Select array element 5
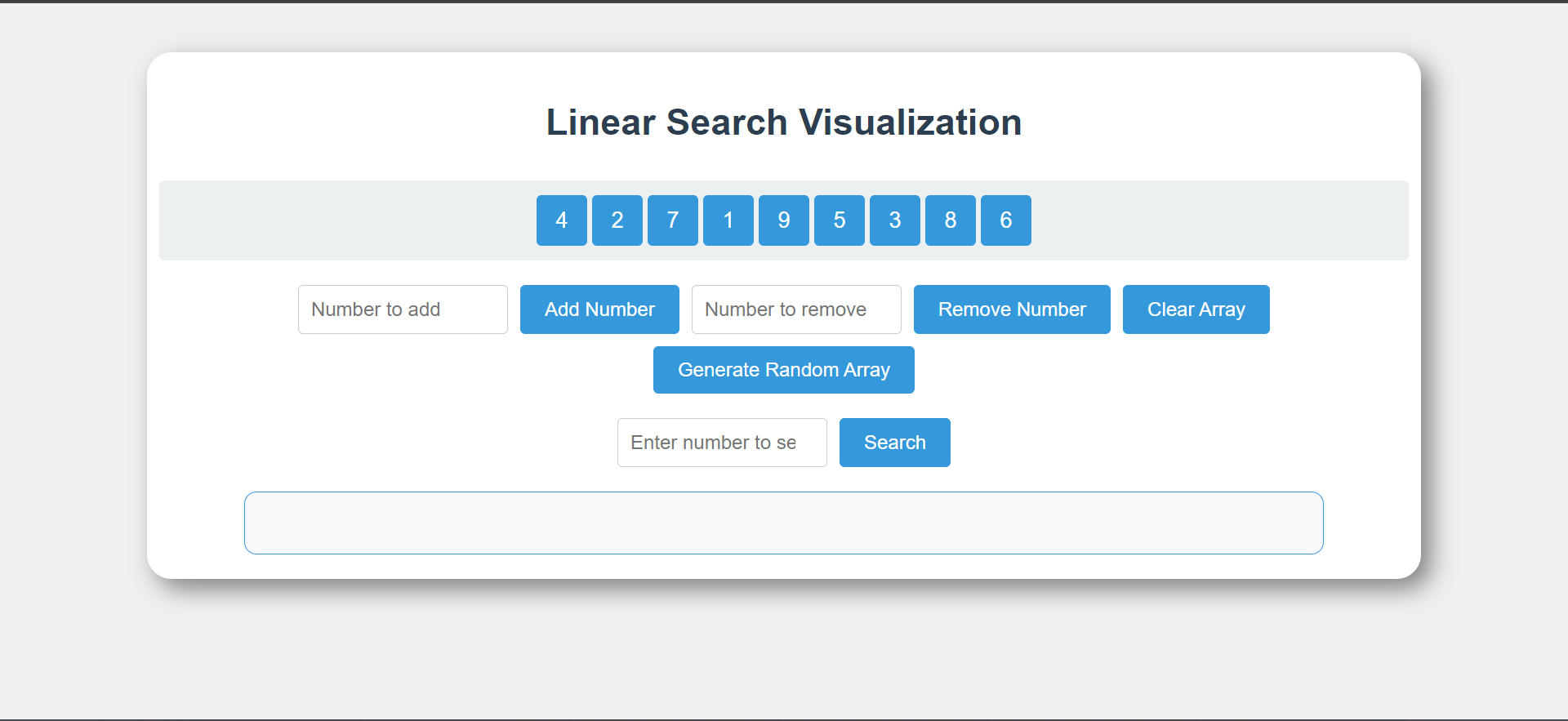 [x=840, y=220]
